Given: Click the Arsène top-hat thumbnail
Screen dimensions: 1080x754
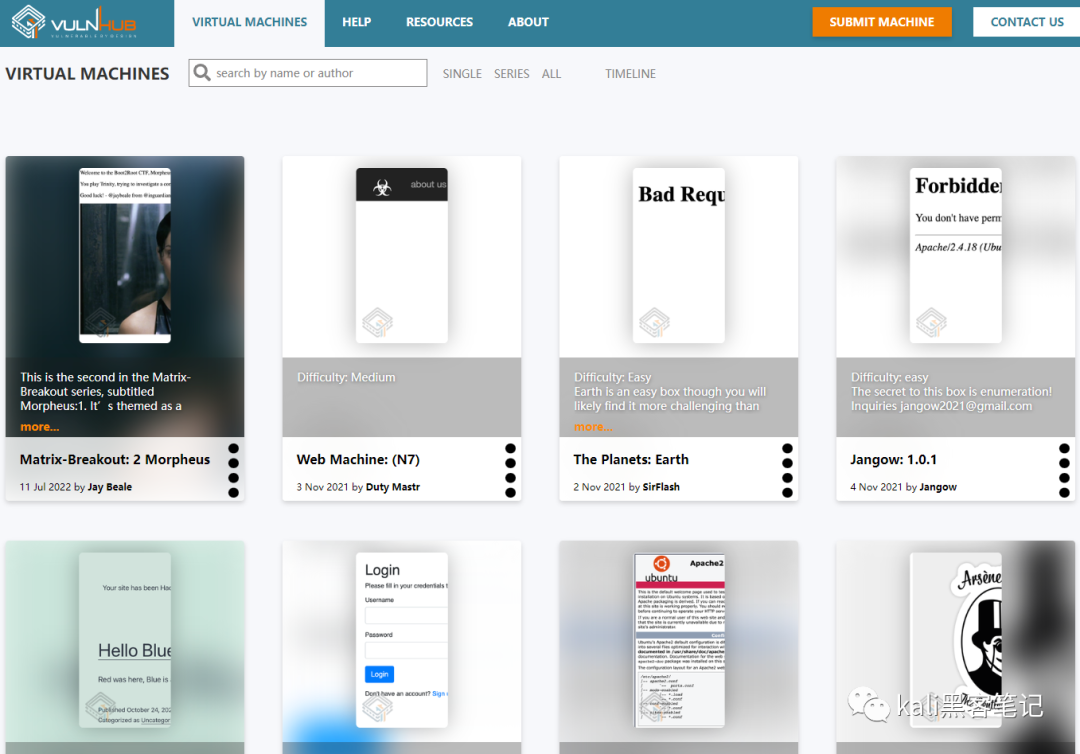Looking at the screenshot, I should click(955, 640).
